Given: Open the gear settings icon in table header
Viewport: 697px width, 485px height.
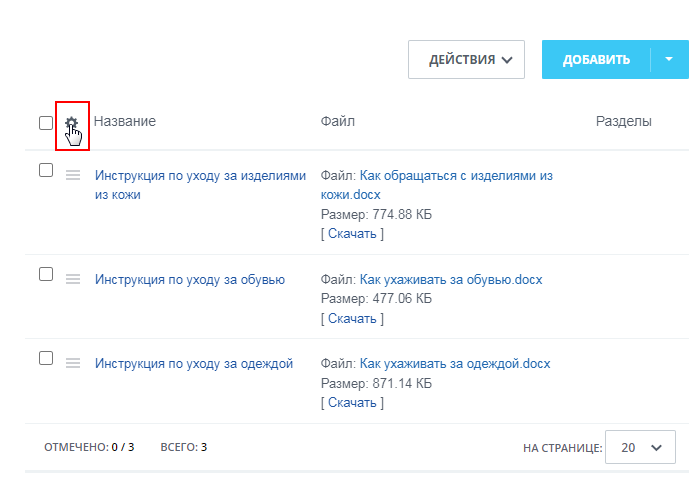Looking at the screenshot, I should [71, 123].
